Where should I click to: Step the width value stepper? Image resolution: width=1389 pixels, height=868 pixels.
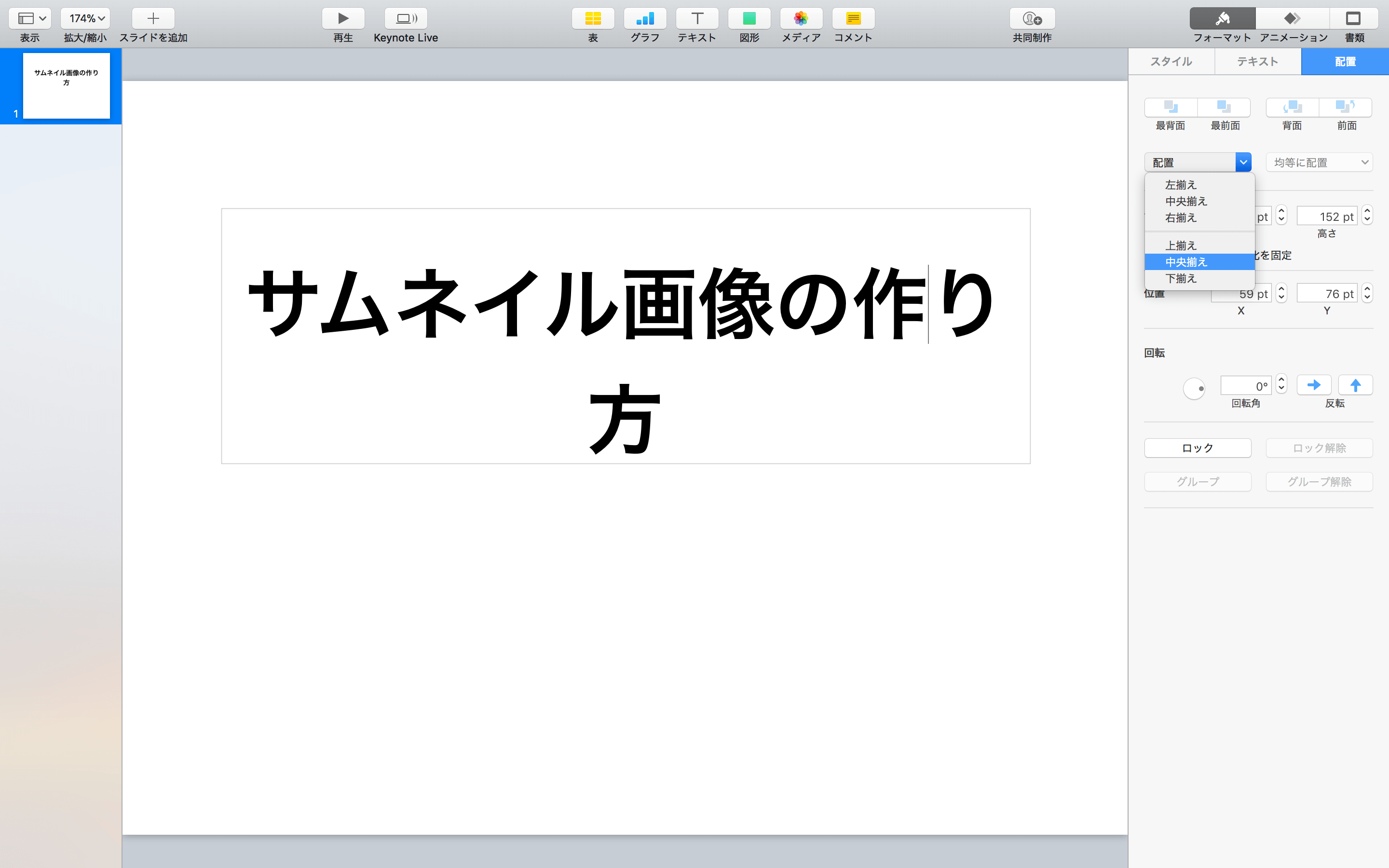coord(1281,215)
